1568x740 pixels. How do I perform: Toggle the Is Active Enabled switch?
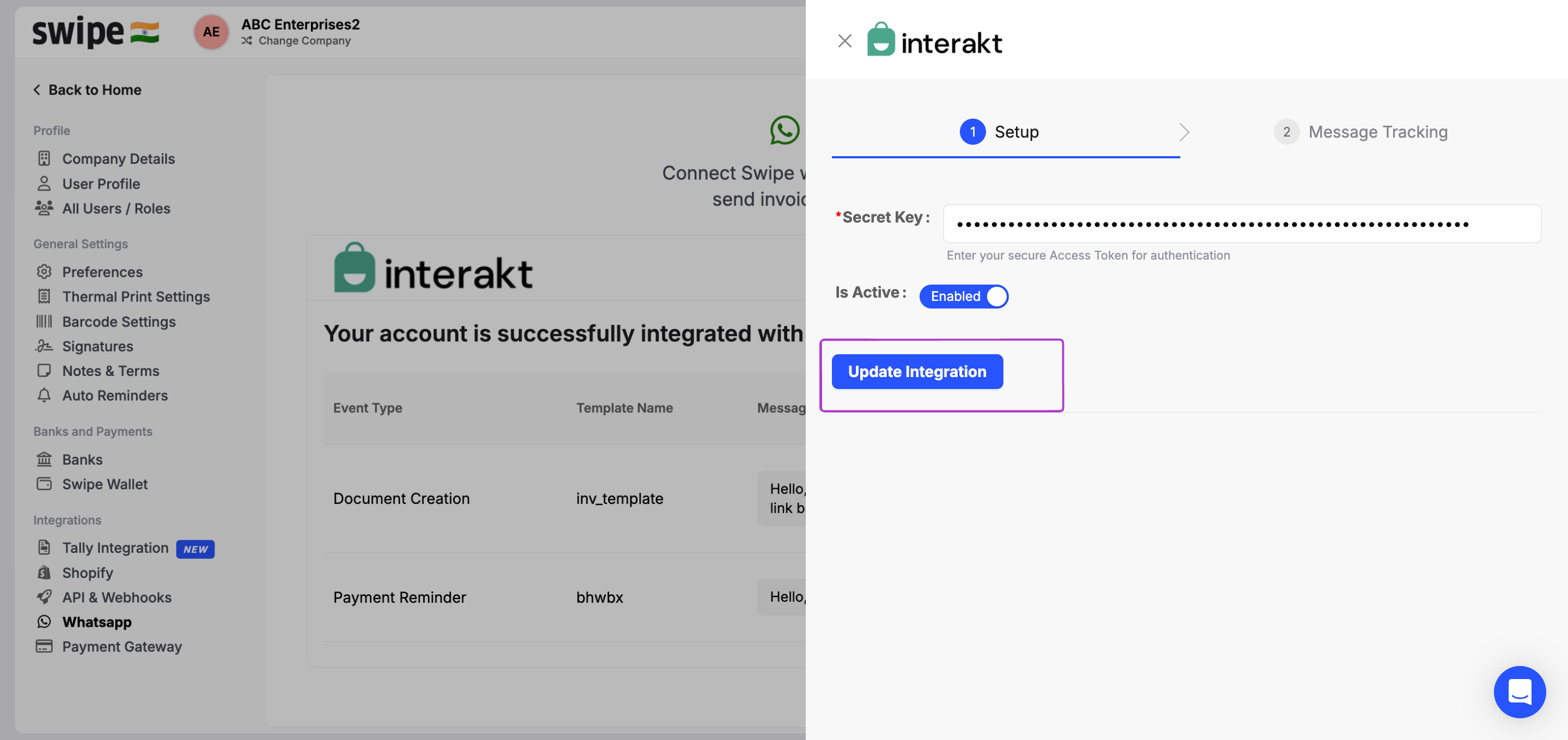[964, 297]
